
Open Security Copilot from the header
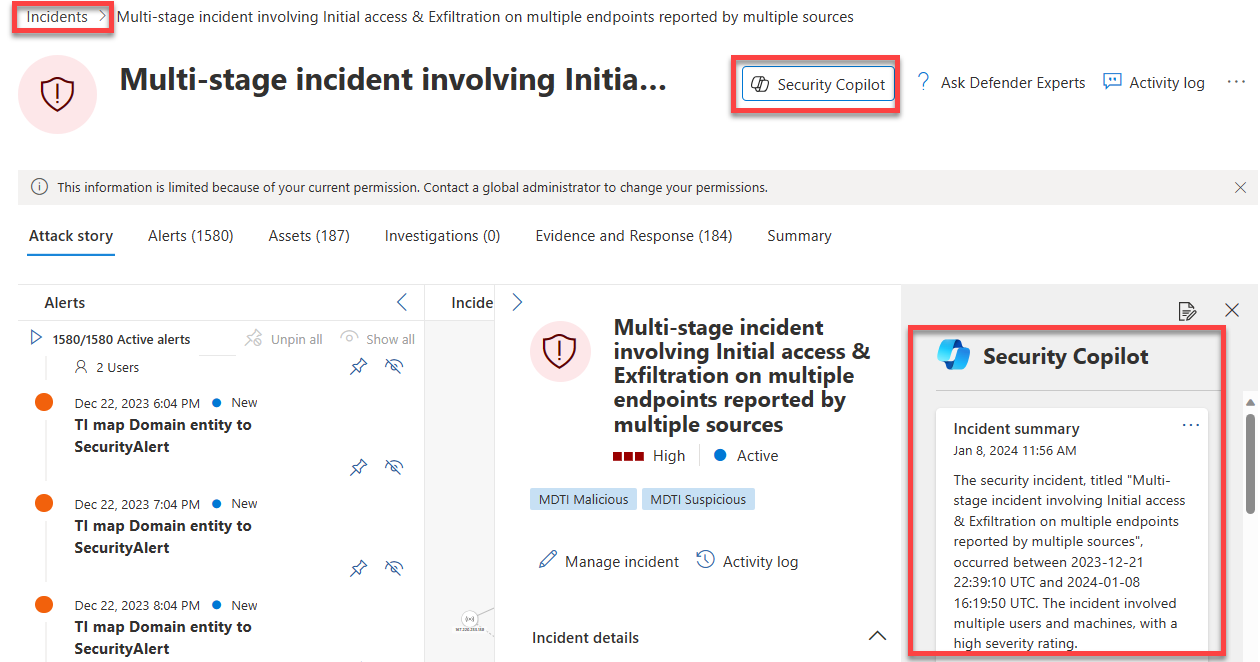tap(818, 84)
